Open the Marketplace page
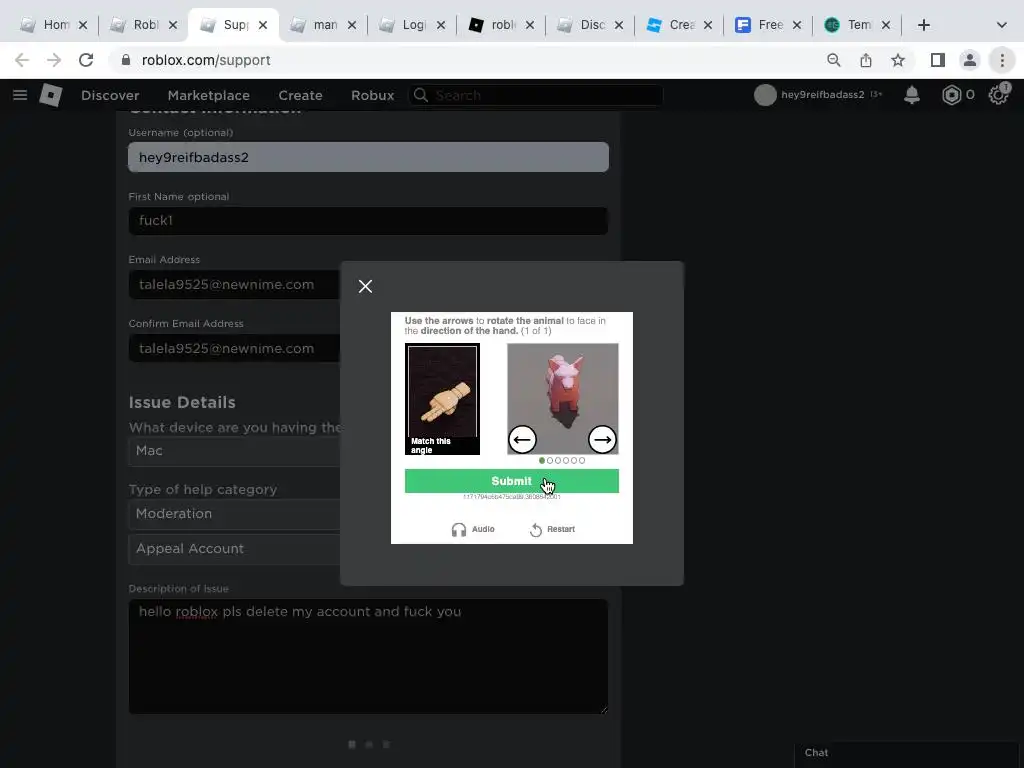The height and width of the screenshot is (768, 1024). 208,95
